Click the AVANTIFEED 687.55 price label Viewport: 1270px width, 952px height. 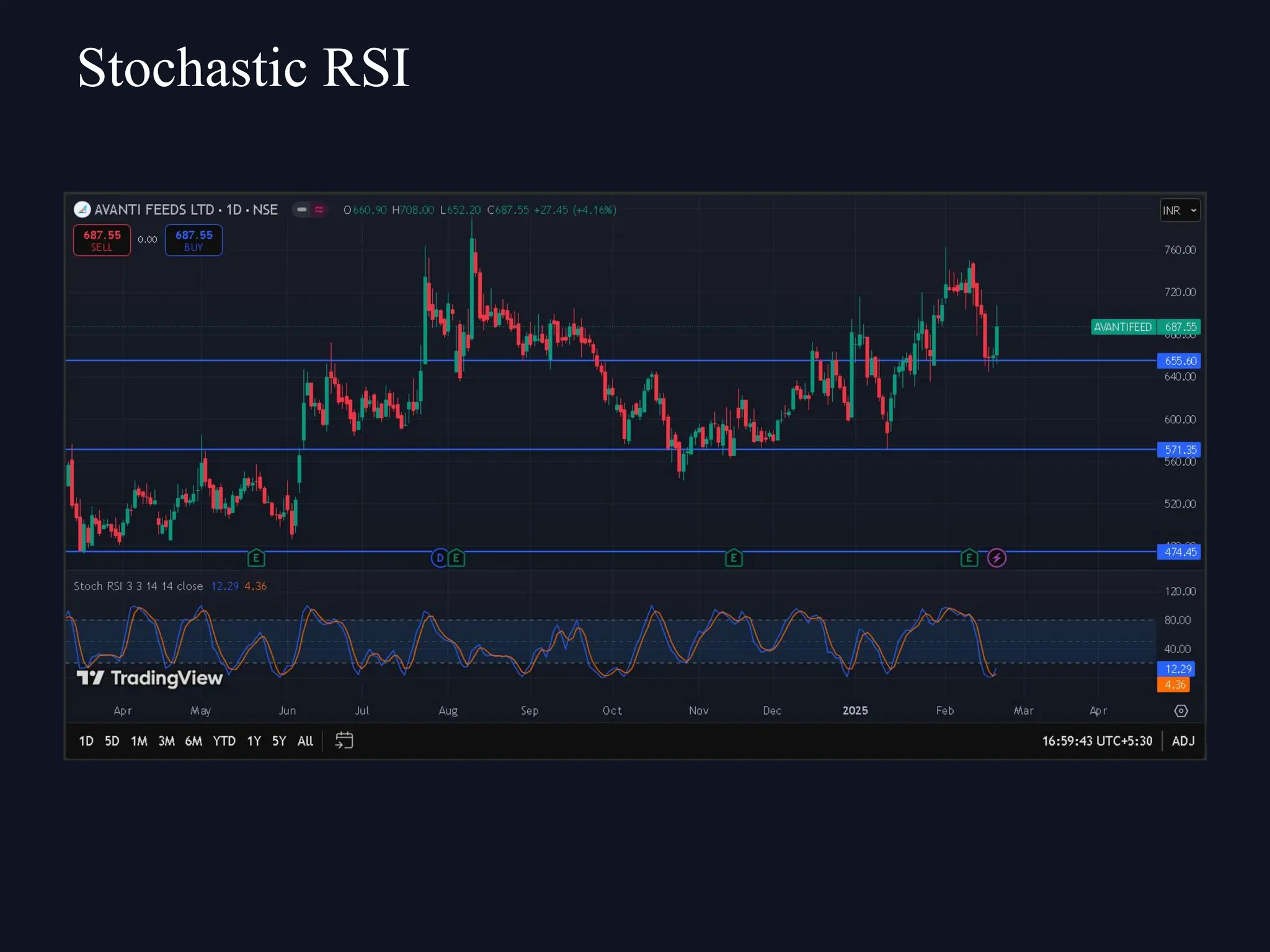[x=1146, y=327]
